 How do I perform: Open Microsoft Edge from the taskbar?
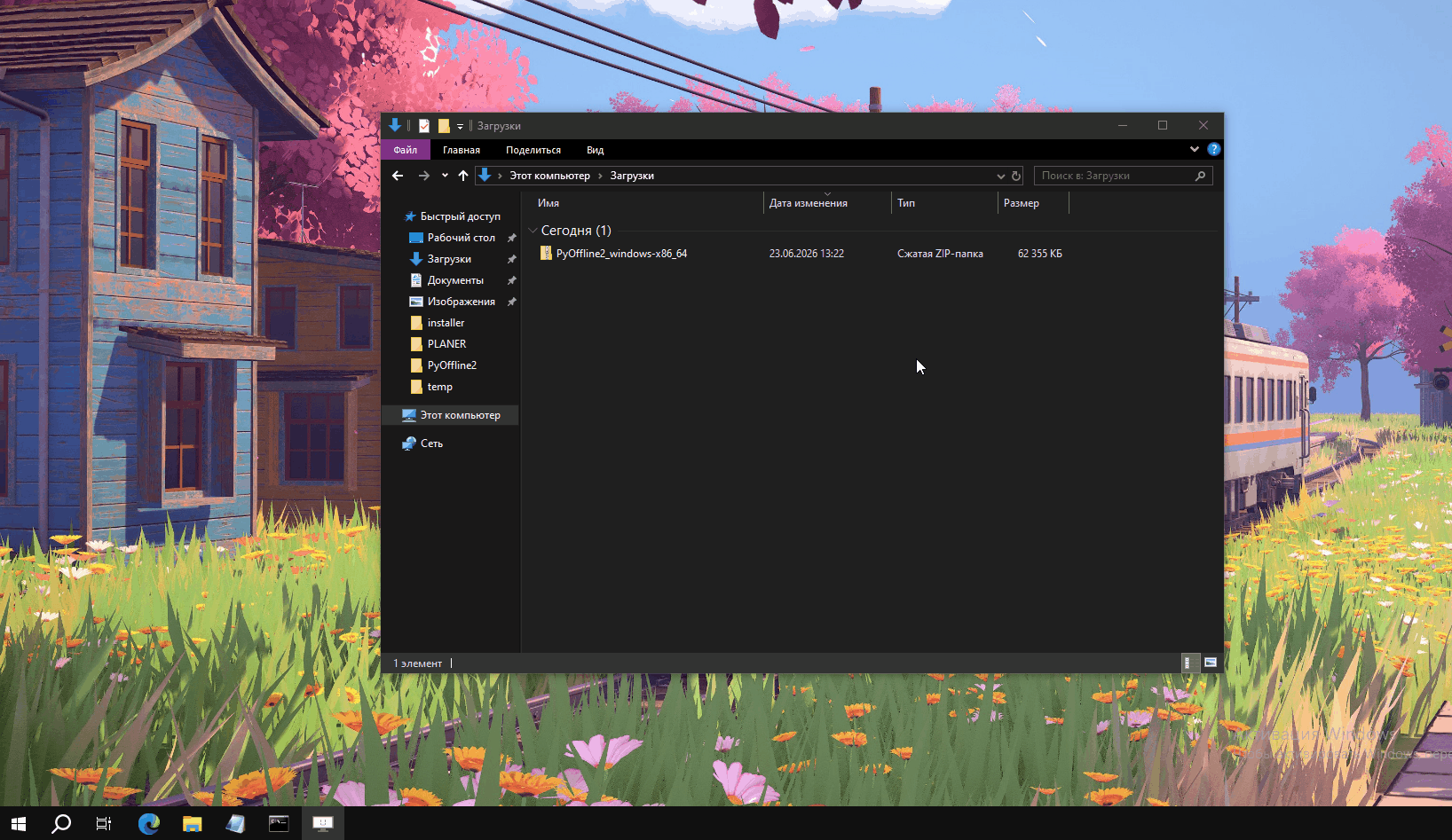point(149,823)
